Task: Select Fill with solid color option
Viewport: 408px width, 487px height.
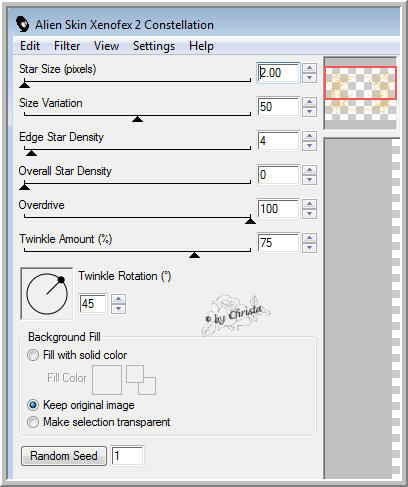Action: 33,355
